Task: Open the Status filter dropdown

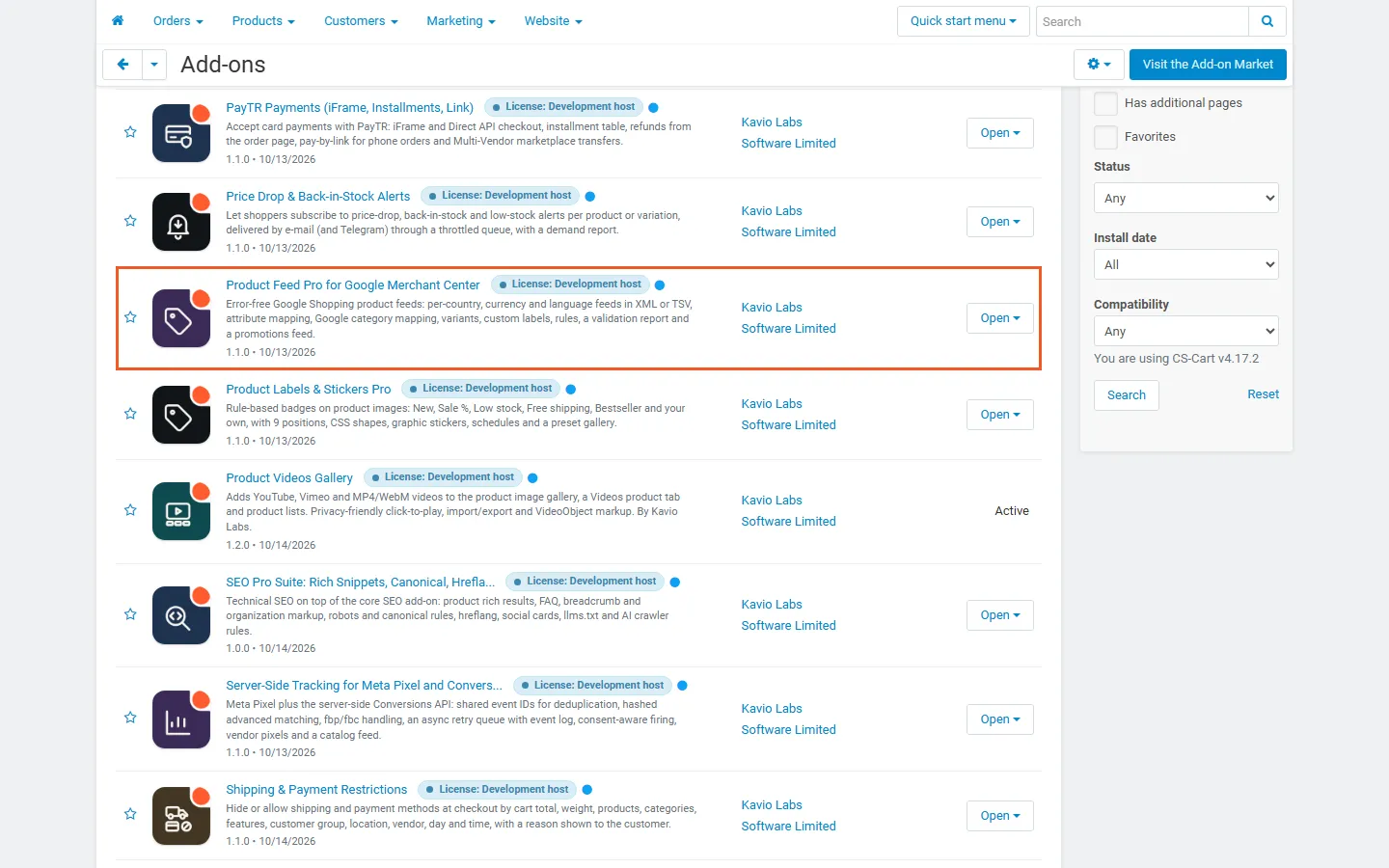Action: [x=1186, y=198]
